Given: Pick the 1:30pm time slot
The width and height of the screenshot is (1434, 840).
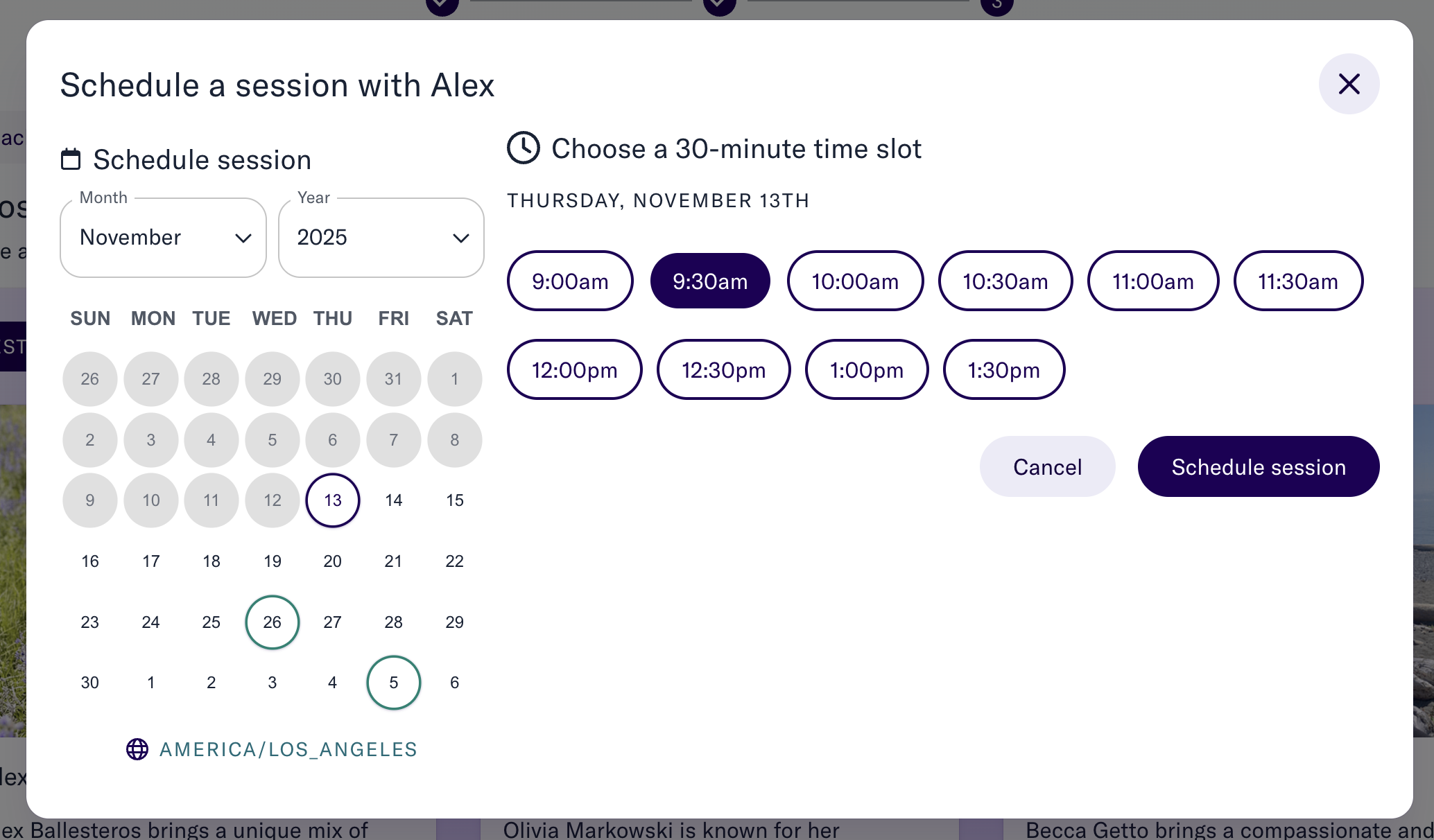Looking at the screenshot, I should click(1003, 369).
